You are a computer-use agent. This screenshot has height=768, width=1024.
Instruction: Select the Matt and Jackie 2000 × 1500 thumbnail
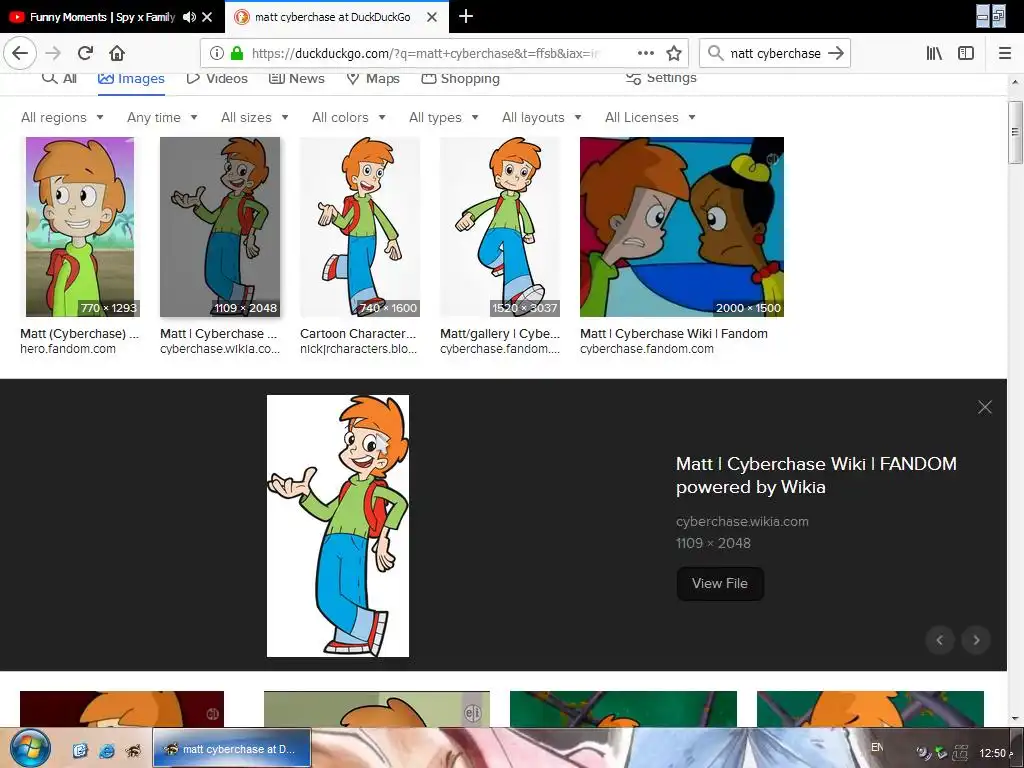tap(682, 227)
